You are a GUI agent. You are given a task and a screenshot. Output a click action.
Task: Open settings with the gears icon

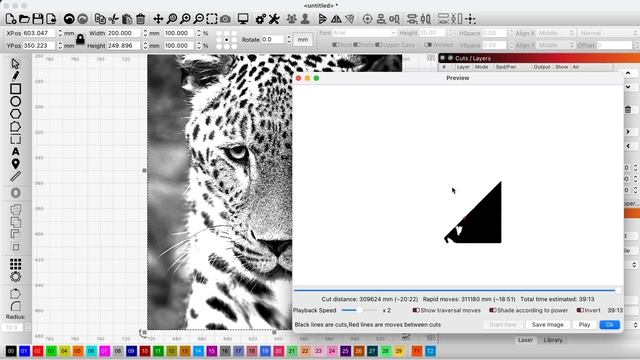pos(260,19)
